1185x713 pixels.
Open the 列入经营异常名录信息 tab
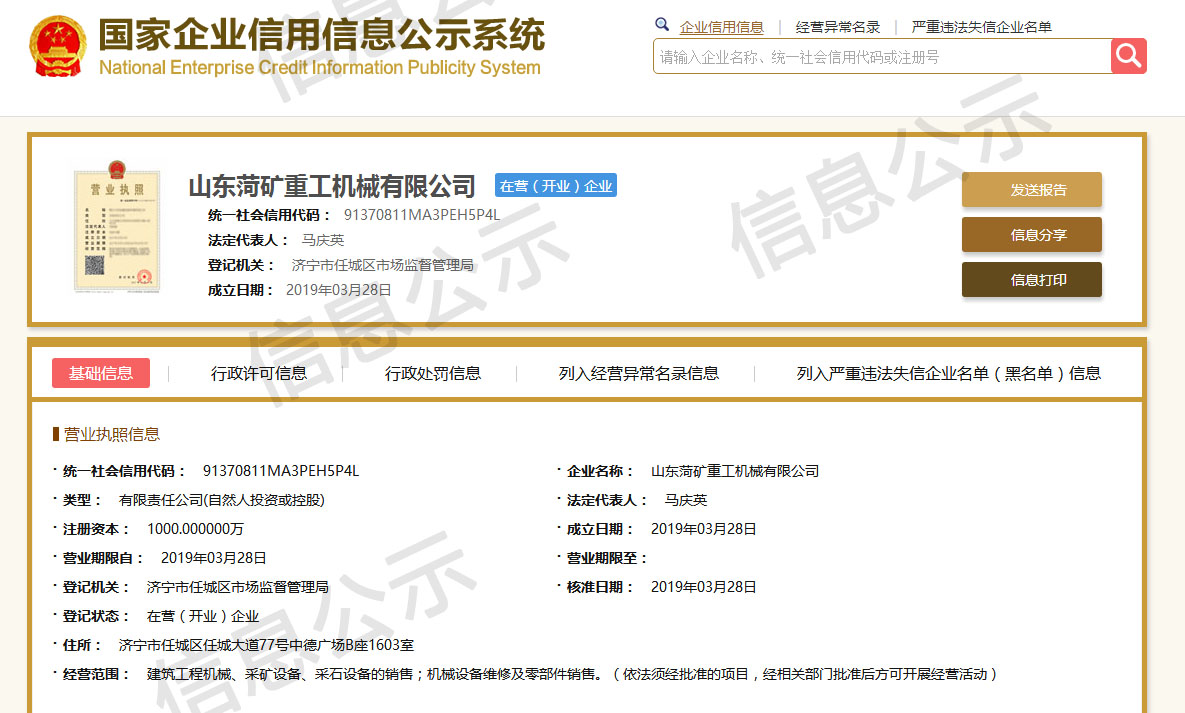(x=638, y=373)
